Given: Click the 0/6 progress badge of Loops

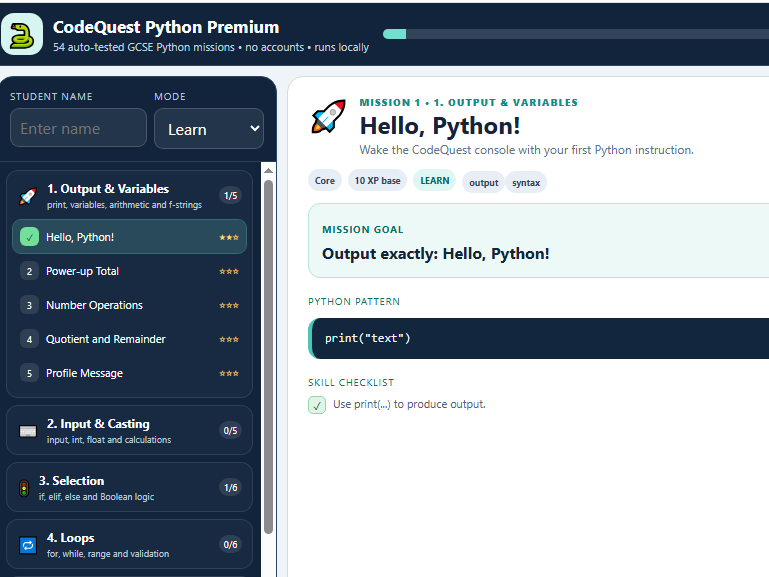Looking at the screenshot, I should 231,544.
